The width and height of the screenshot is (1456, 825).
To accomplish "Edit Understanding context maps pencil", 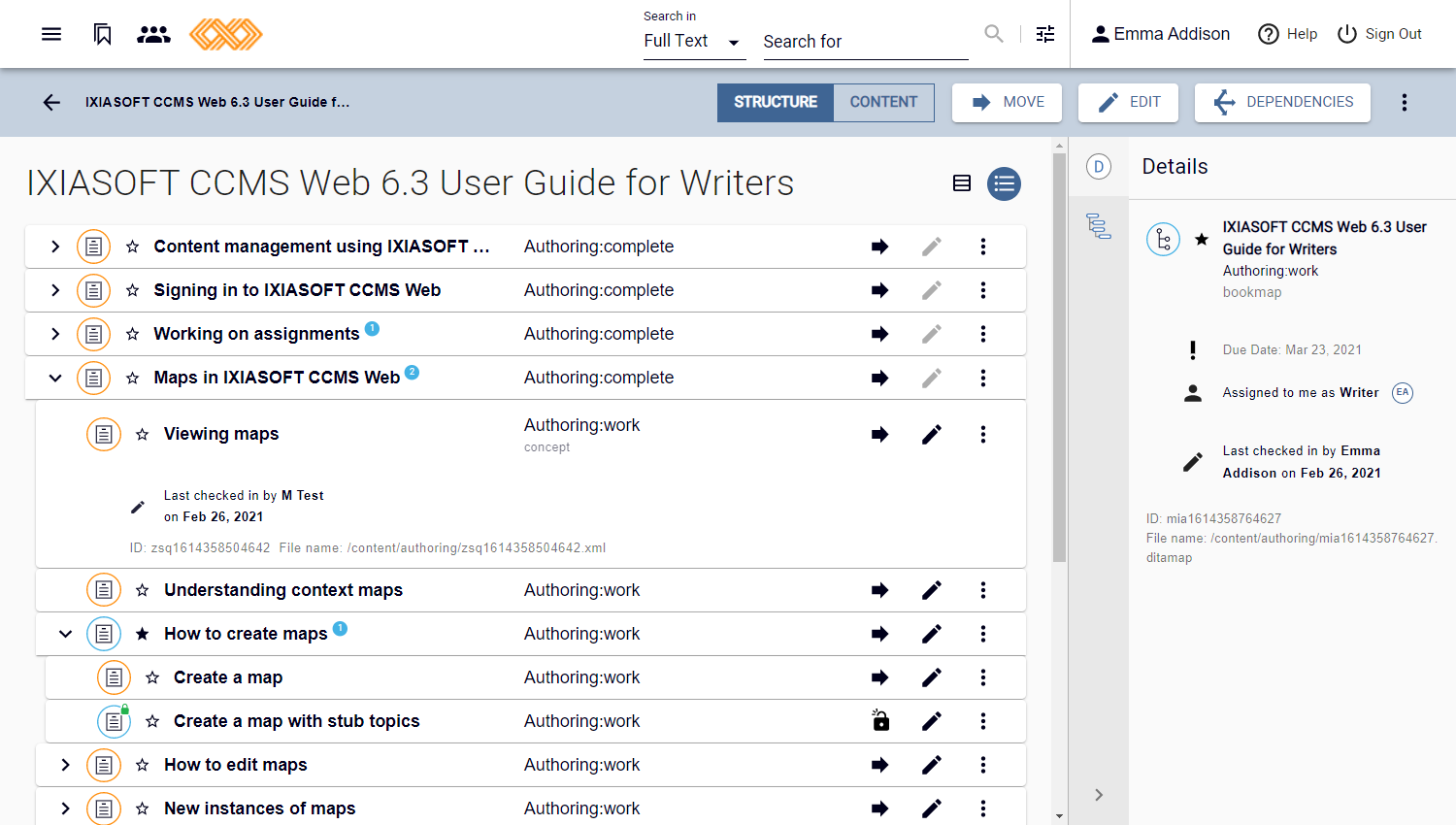I will [932, 590].
